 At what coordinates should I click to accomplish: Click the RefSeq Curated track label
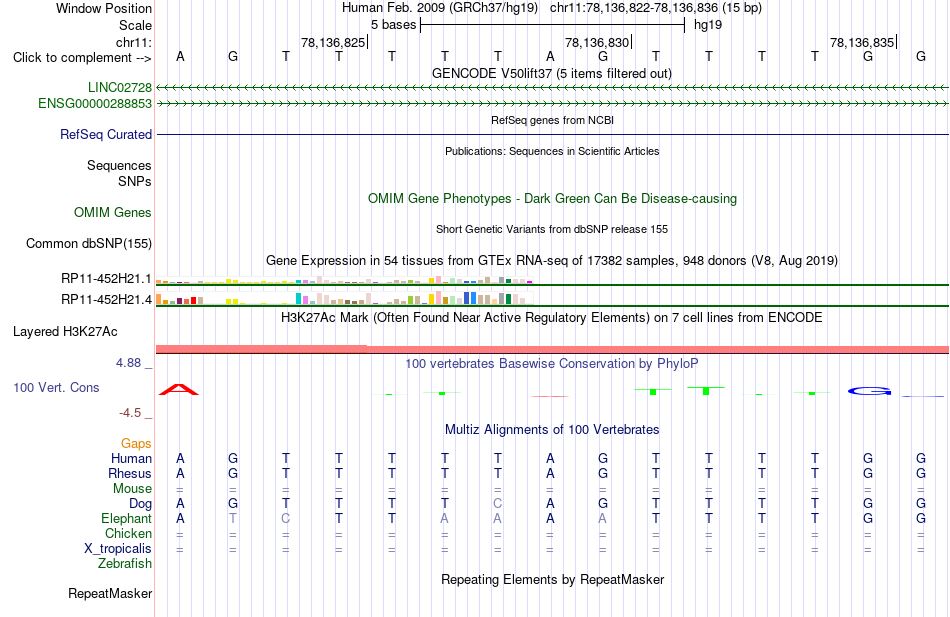click(x=106, y=135)
